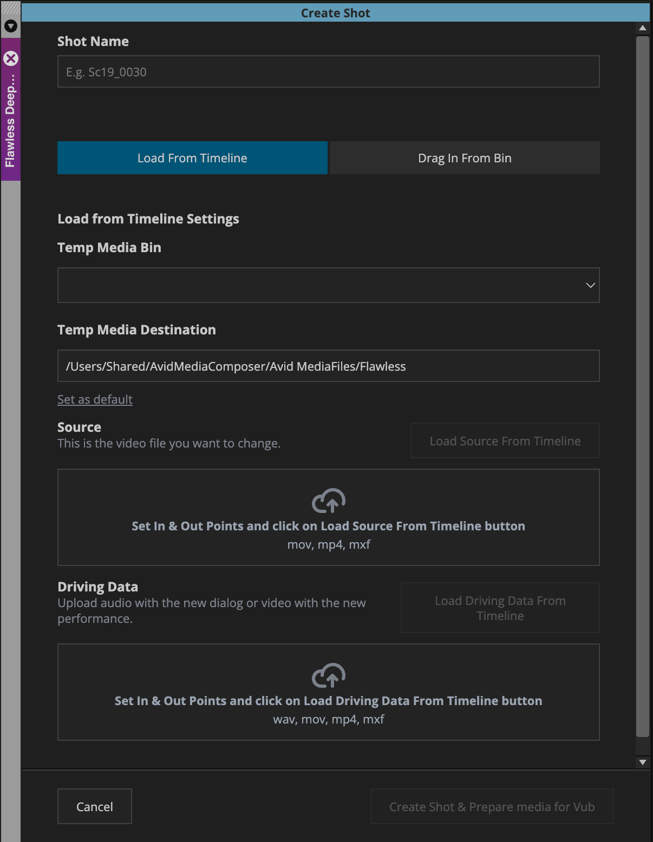Click the Shot Name input field
This screenshot has height=842, width=653.
pyautogui.click(x=328, y=72)
